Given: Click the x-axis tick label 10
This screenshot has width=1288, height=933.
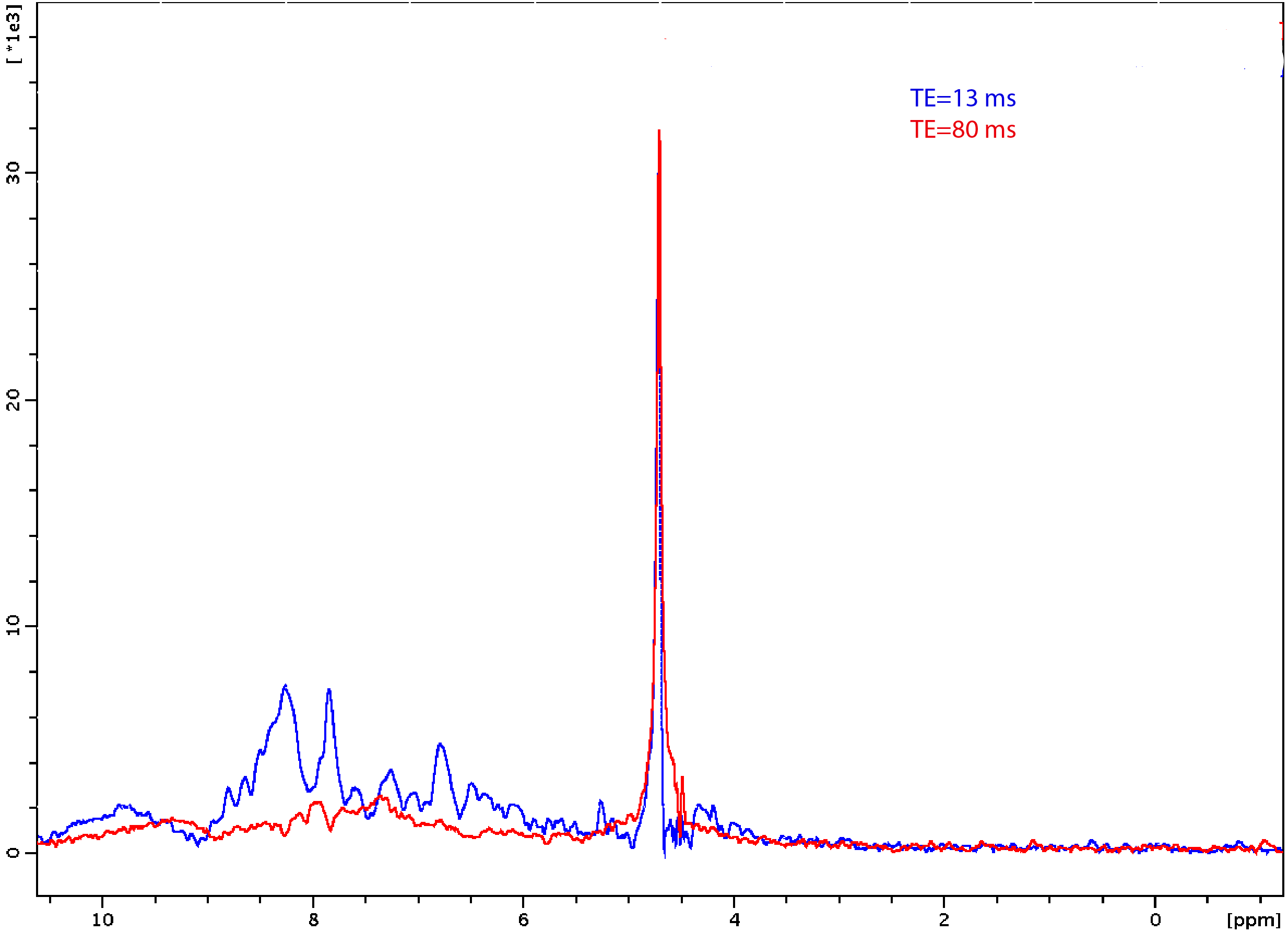Looking at the screenshot, I should (x=103, y=920).
